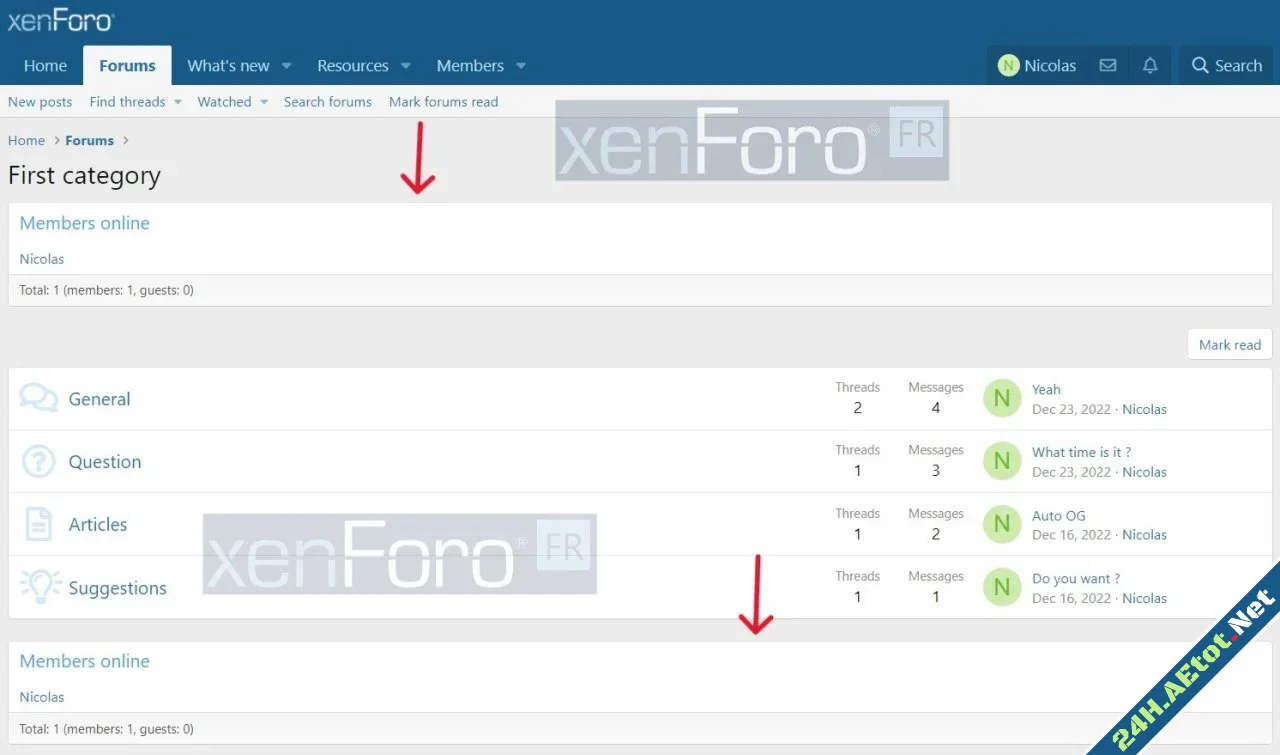
Task: Select the Articles forum document icon
Action: tap(38, 524)
